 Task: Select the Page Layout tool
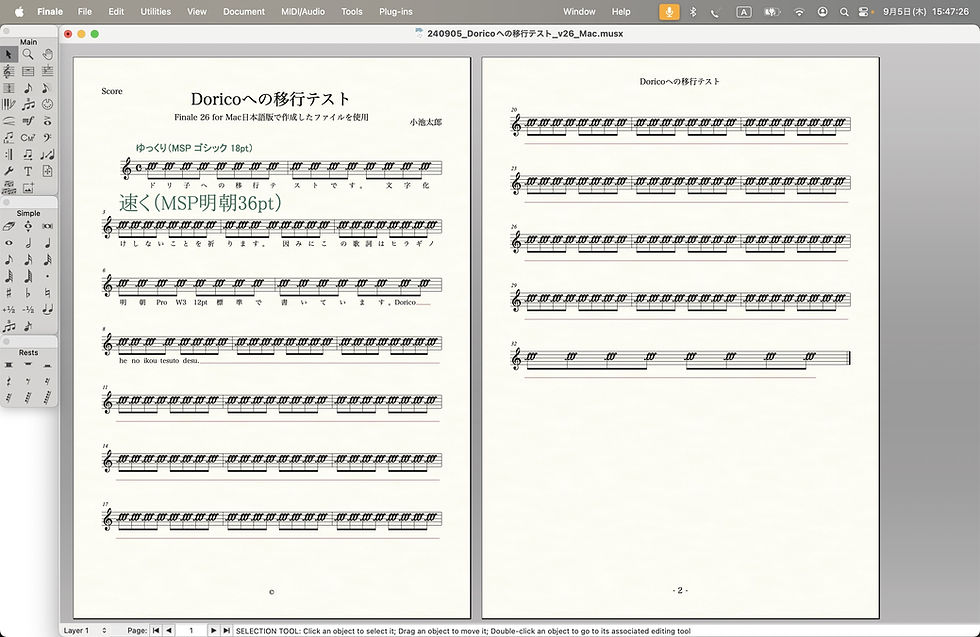(48, 171)
